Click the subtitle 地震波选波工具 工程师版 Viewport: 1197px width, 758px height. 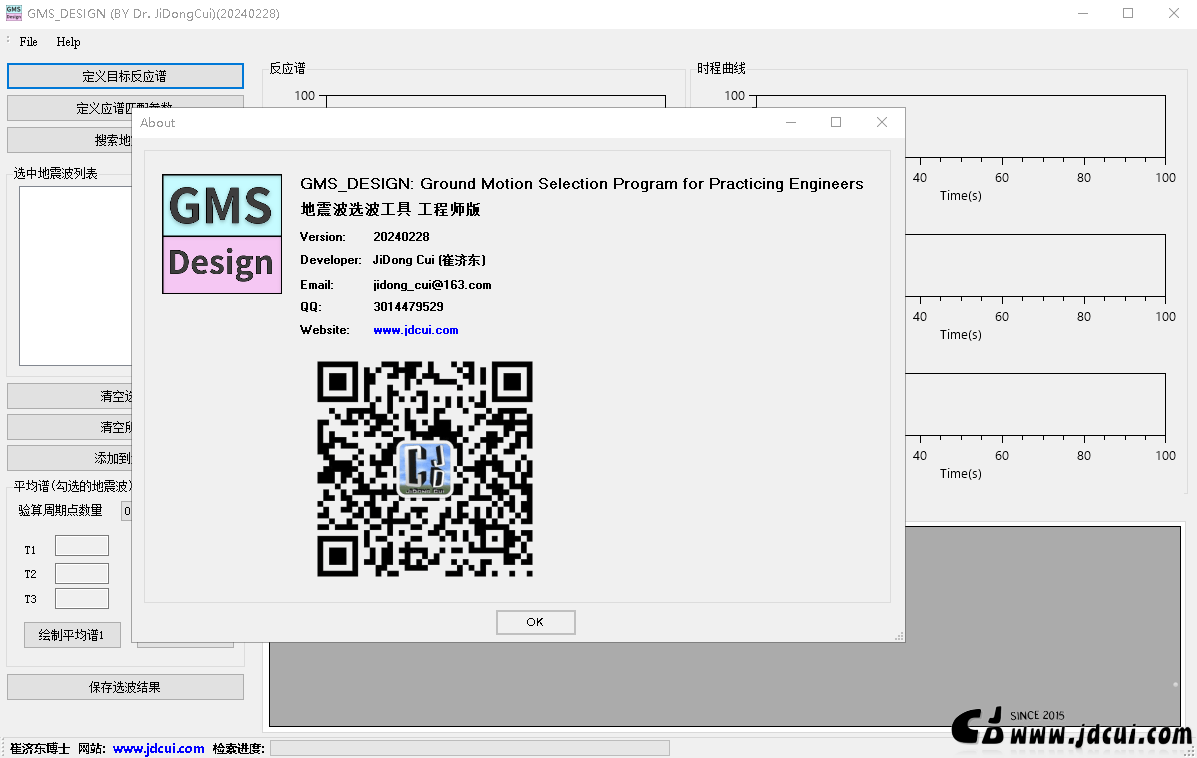pos(390,209)
